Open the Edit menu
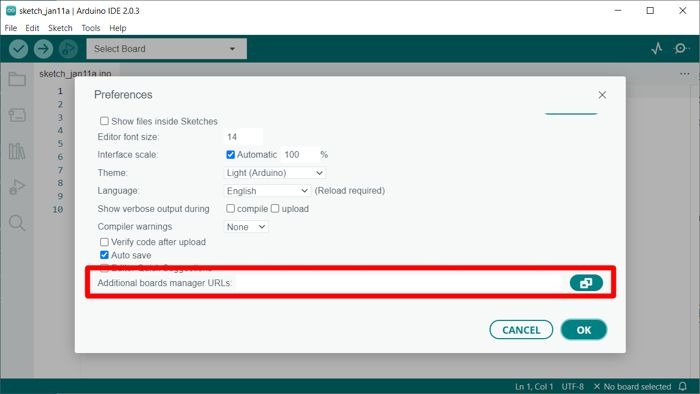700x394 pixels. [x=32, y=28]
